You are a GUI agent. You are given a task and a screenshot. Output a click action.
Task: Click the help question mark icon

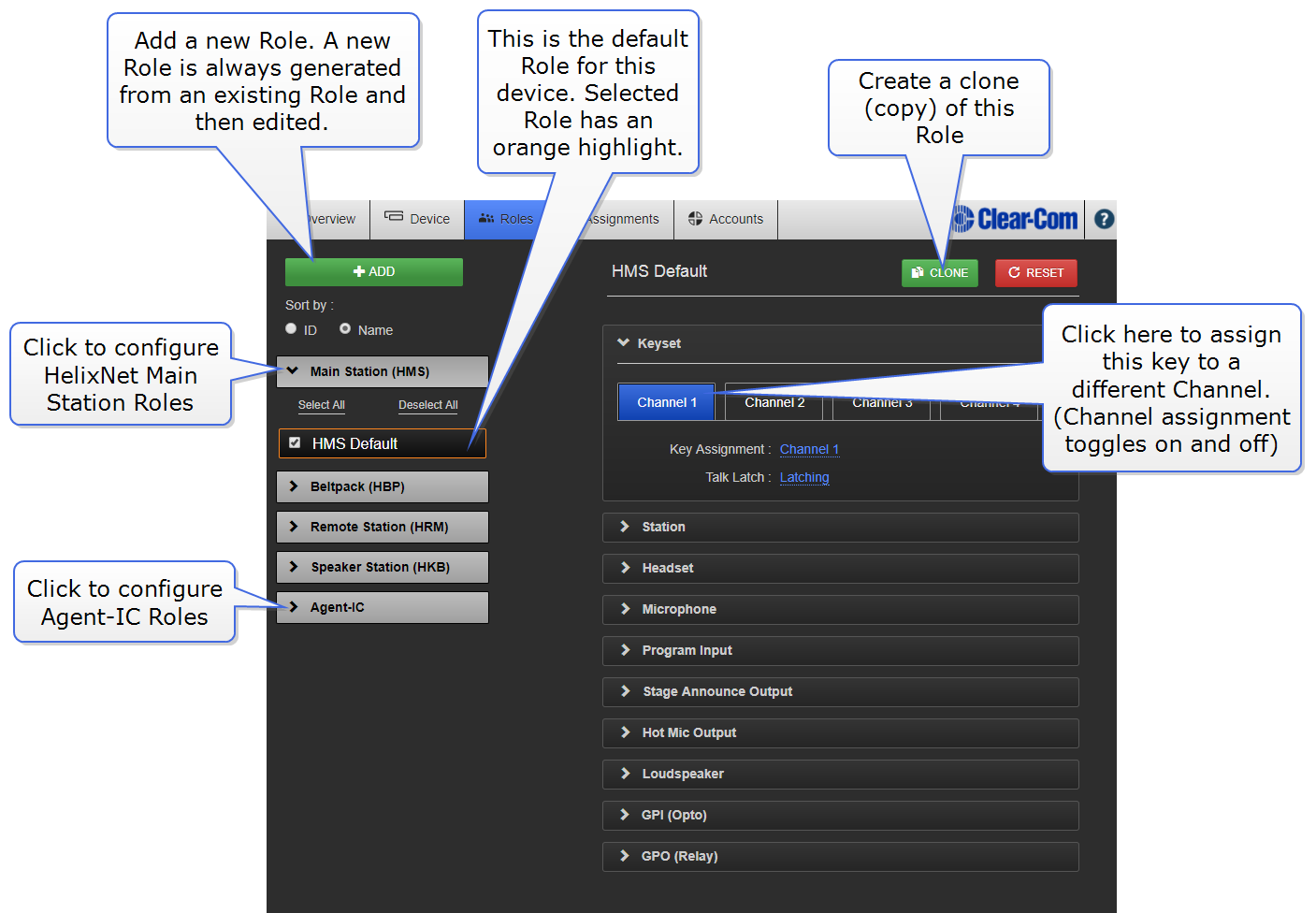pos(1104,219)
